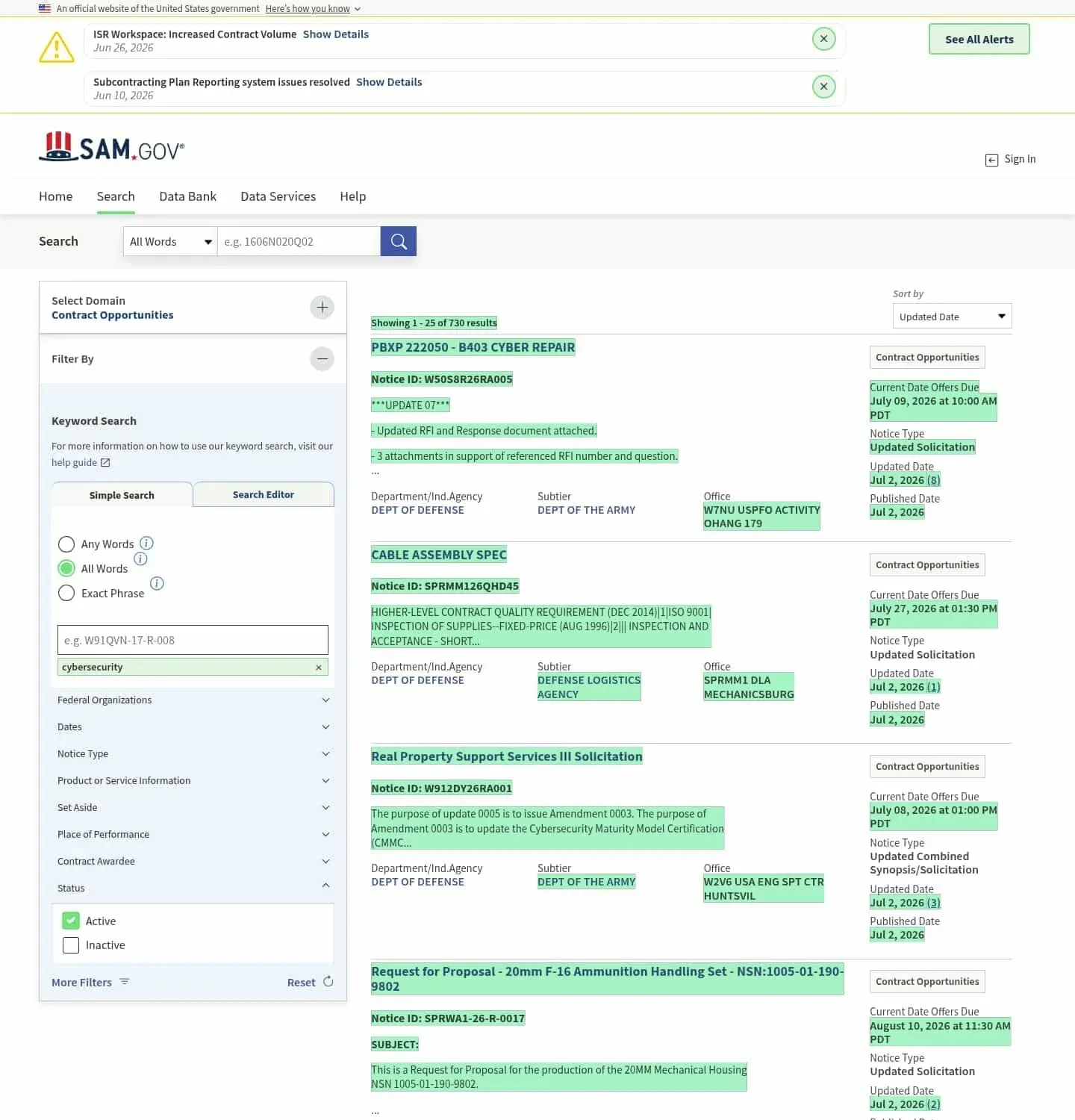This screenshot has height=1120, width=1075.
Task: Expand the Notice Type filter
Action: pos(193,753)
